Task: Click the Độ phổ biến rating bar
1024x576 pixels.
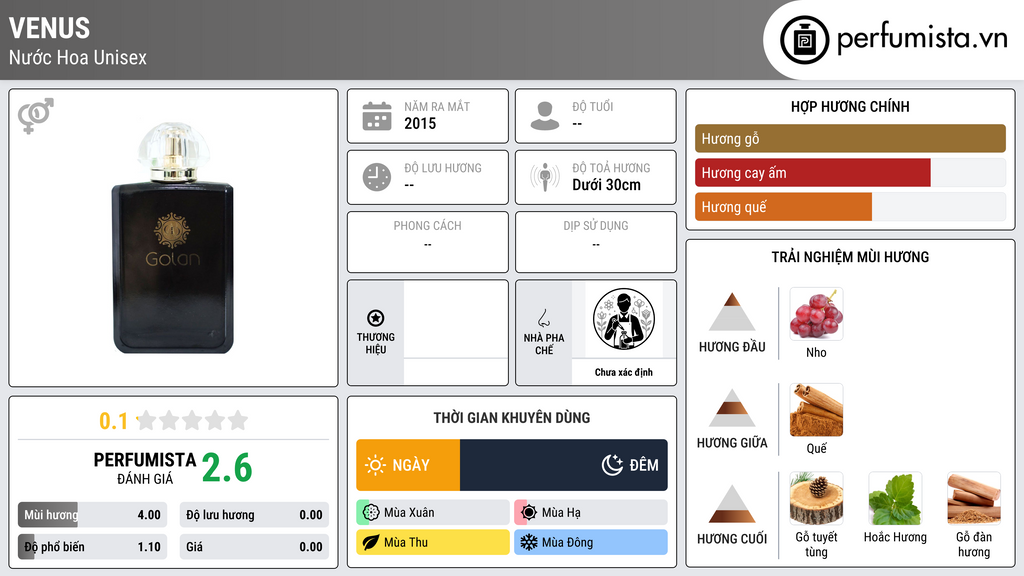Action: point(92,547)
